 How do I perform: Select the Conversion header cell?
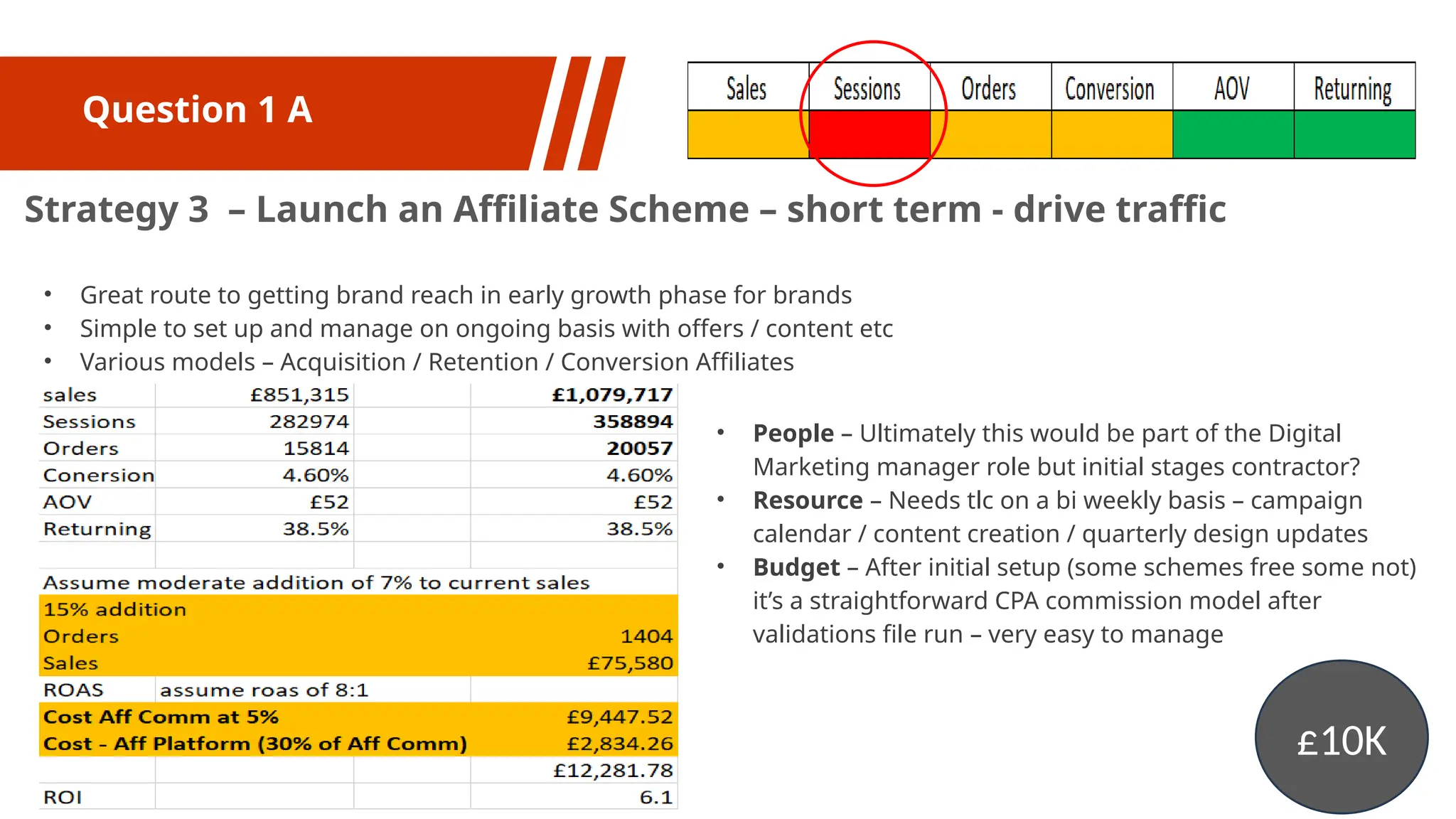click(1112, 87)
